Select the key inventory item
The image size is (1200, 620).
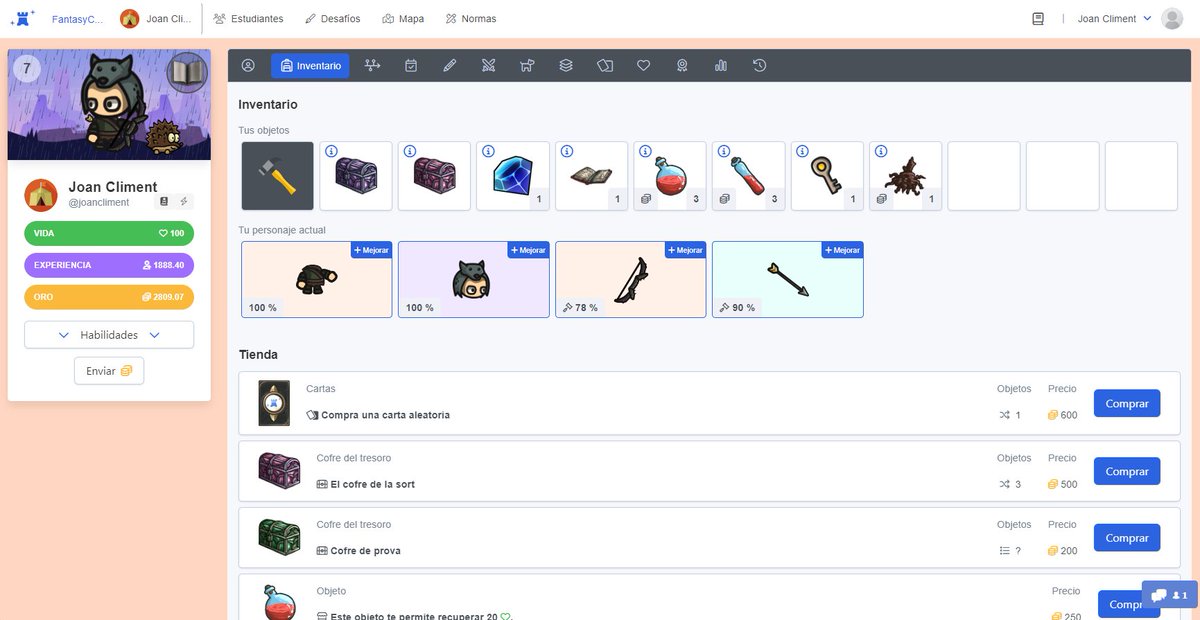click(827, 176)
